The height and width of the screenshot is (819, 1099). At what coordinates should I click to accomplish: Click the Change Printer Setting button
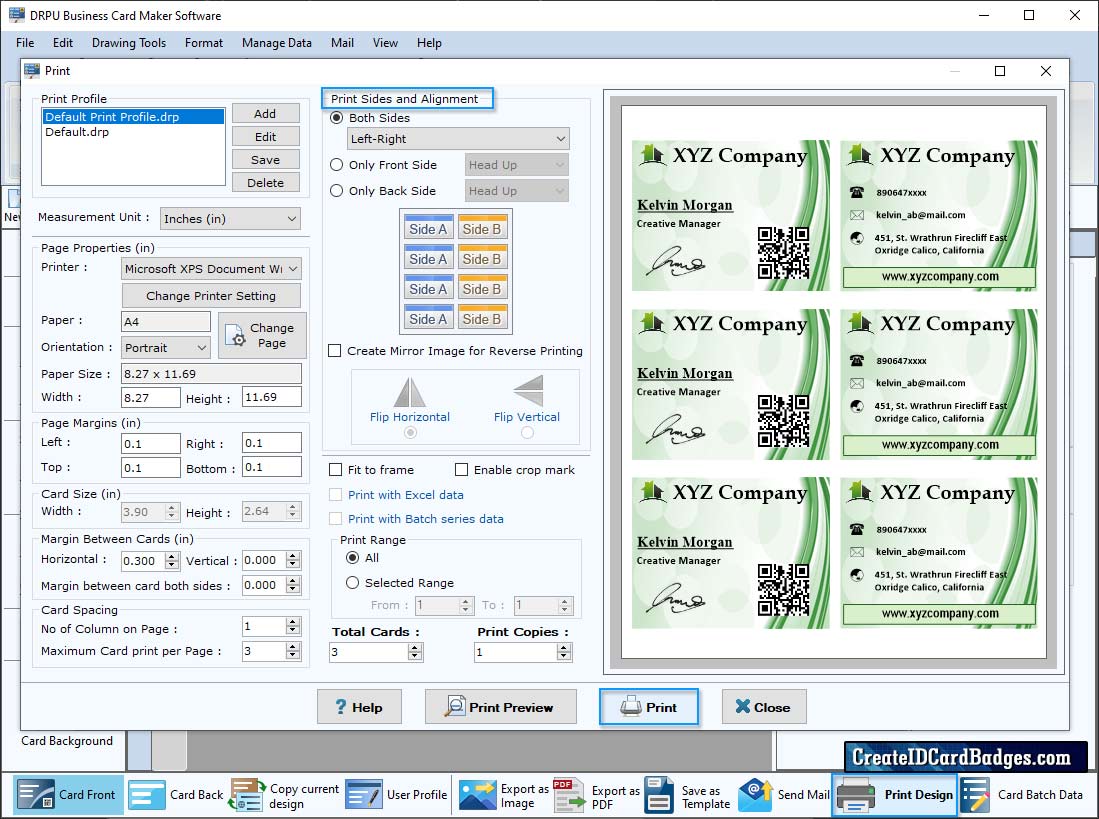point(211,296)
